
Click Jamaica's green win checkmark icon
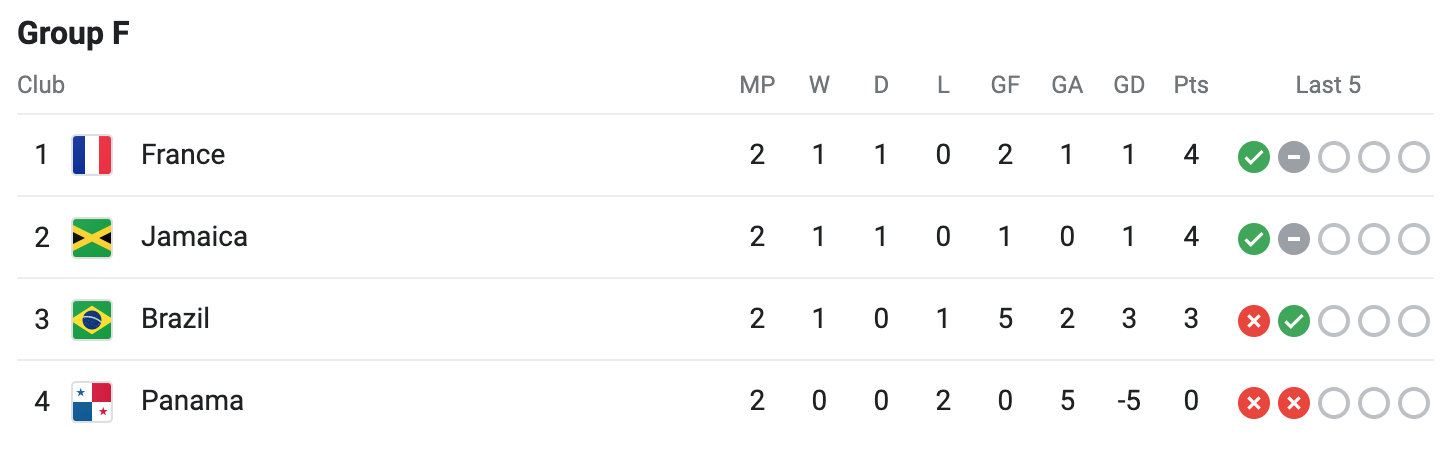pyautogui.click(x=1253, y=239)
